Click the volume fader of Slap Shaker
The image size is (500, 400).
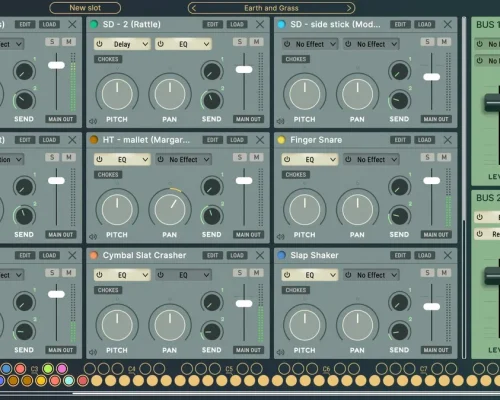(432, 307)
